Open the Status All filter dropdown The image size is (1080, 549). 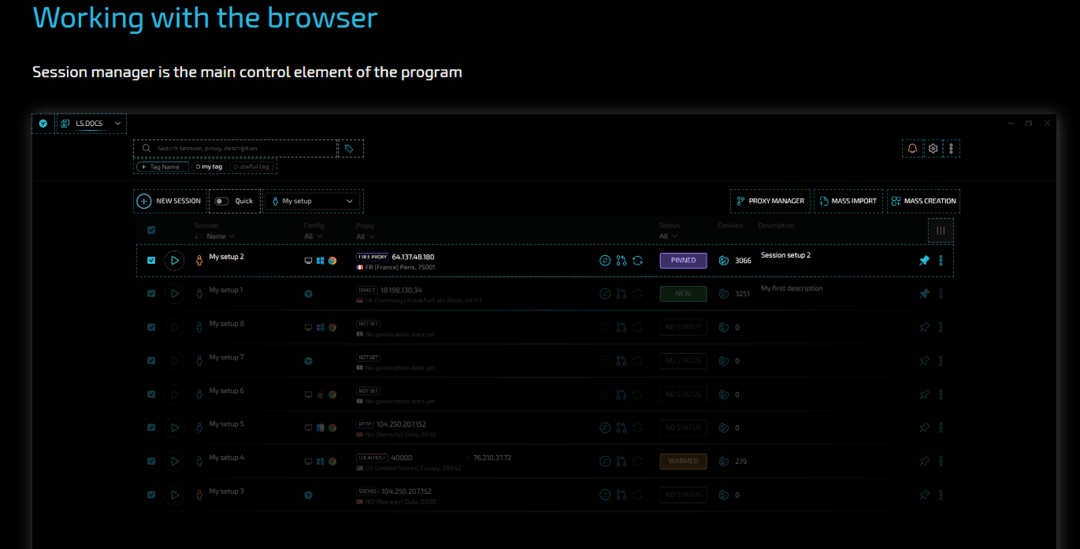point(669,237)
